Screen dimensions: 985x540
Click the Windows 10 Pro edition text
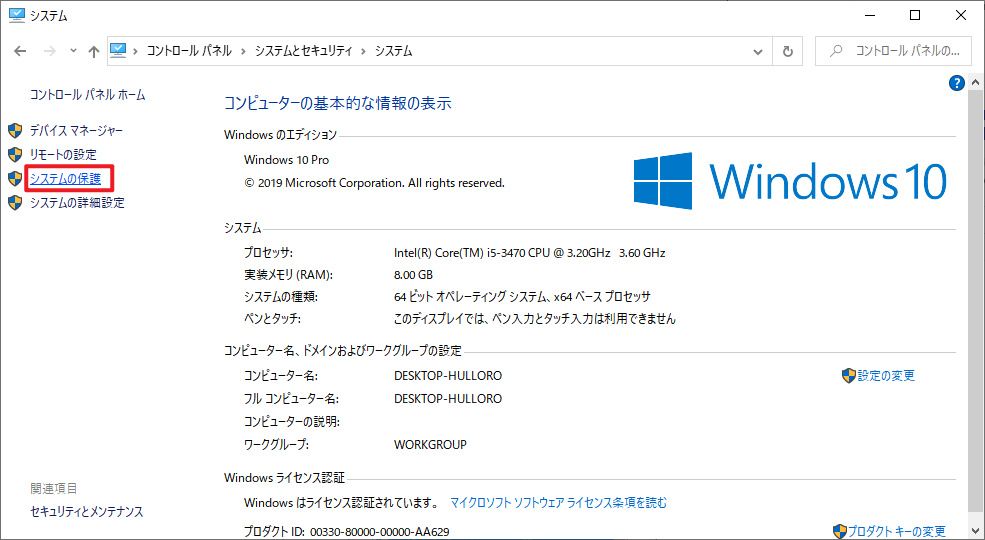coord(286,160)
